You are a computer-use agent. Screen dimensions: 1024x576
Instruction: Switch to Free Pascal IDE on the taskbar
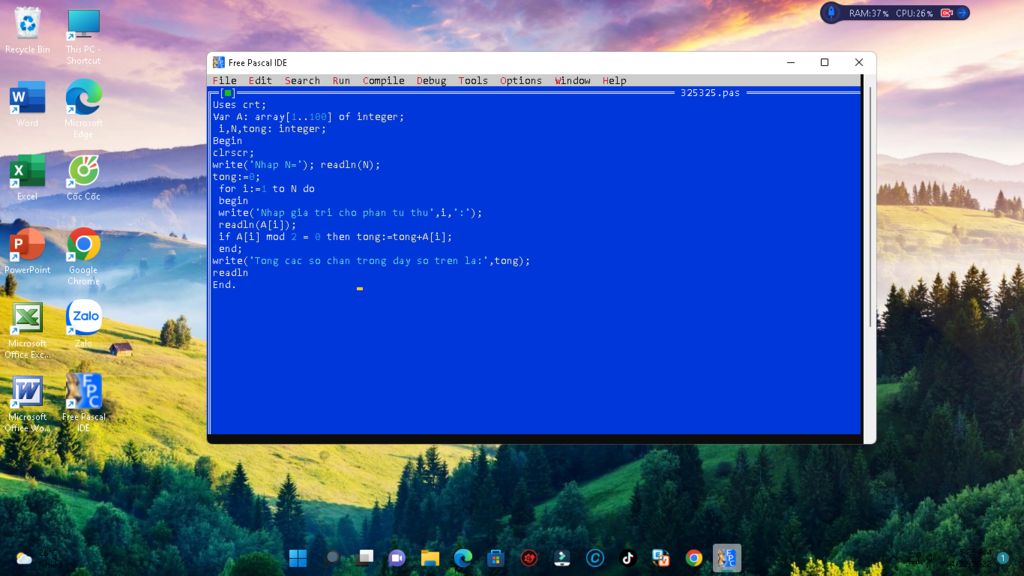pyautogui.click(x=727, y=558)
